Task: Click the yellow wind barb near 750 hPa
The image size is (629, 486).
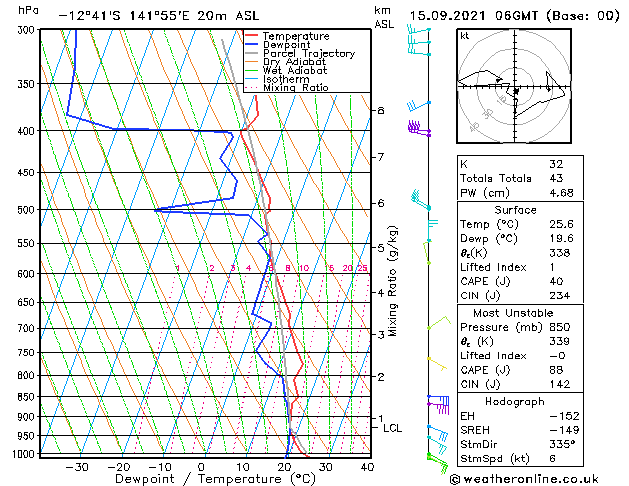Action: tap(437, 364)
